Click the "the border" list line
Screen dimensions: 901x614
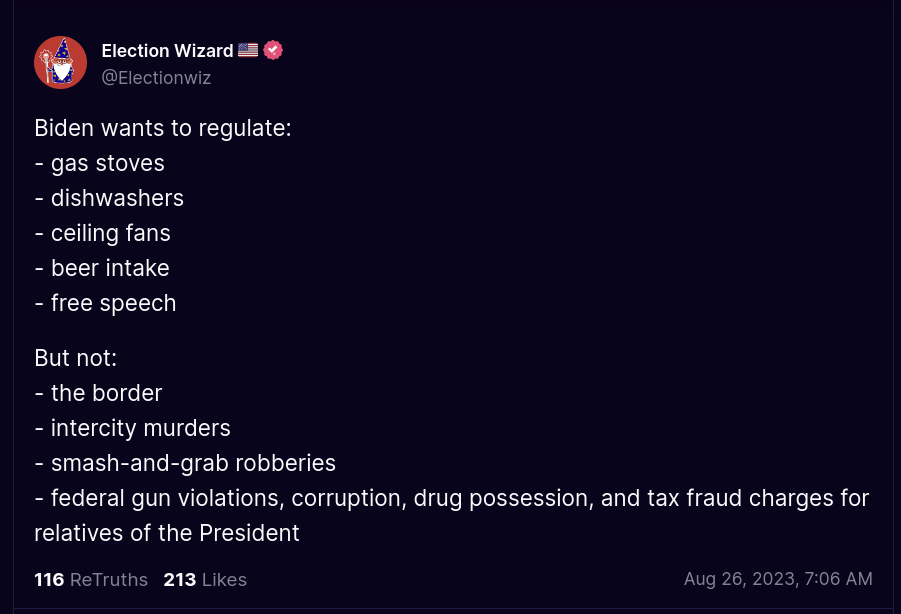click(x=98, y=393)
